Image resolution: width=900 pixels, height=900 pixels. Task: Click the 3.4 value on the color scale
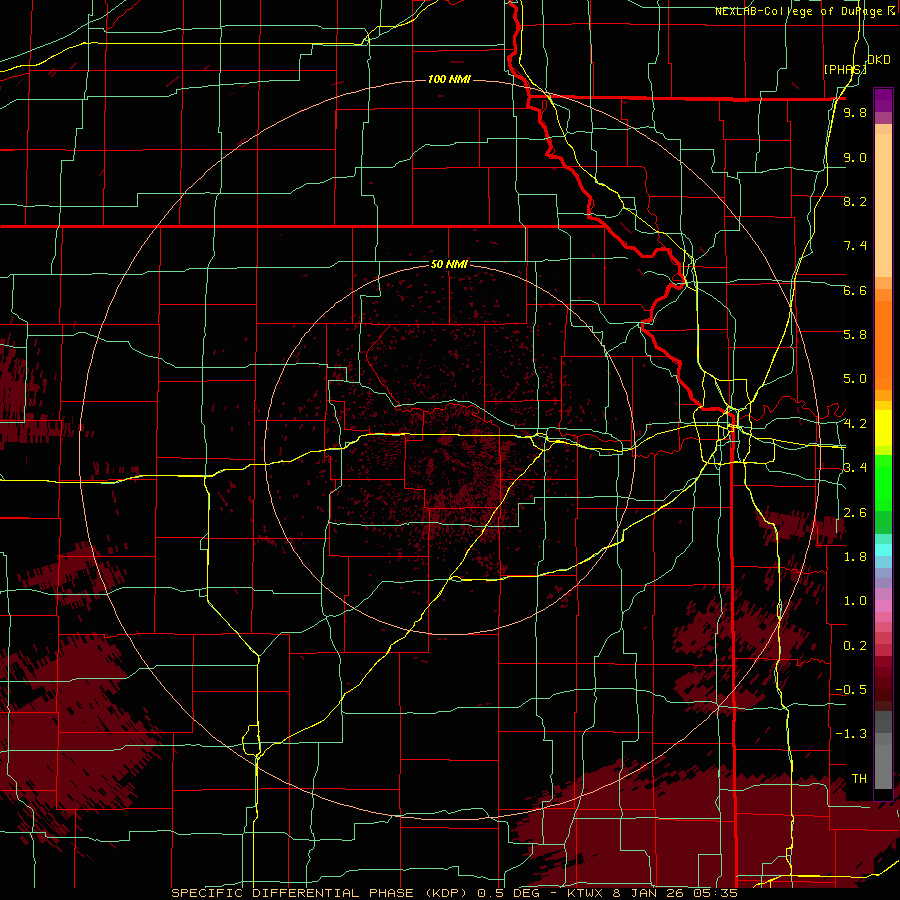(855, 468)
